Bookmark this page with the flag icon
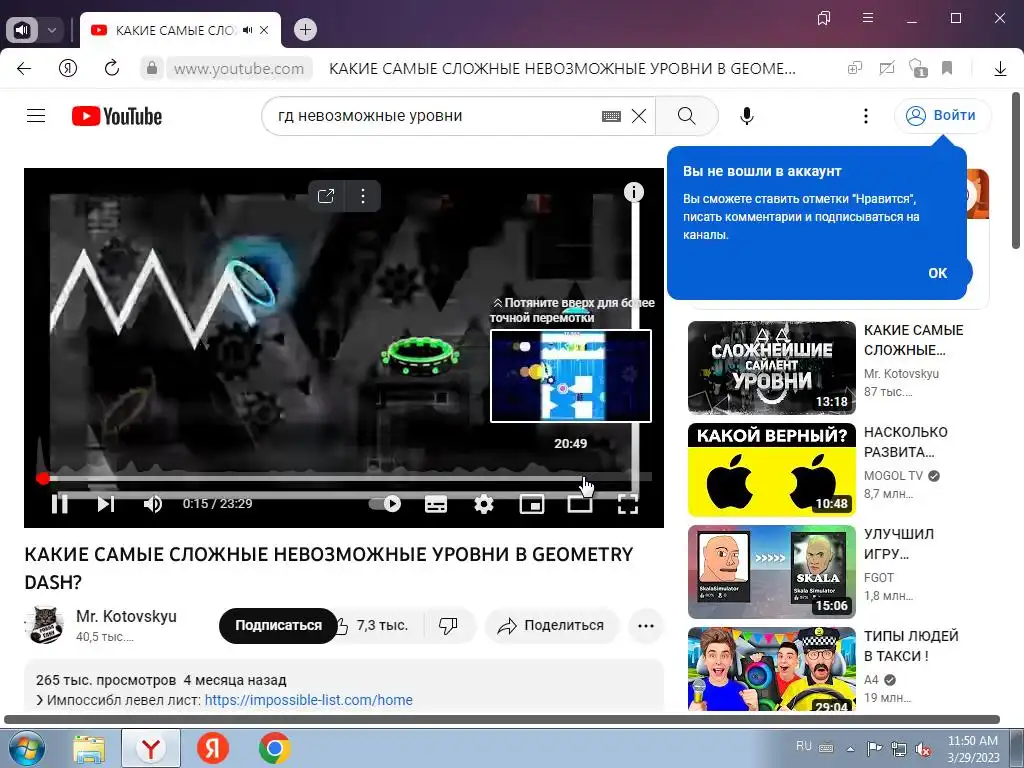1024x768 pixels. pyautogui.click(x=947, y=68)
